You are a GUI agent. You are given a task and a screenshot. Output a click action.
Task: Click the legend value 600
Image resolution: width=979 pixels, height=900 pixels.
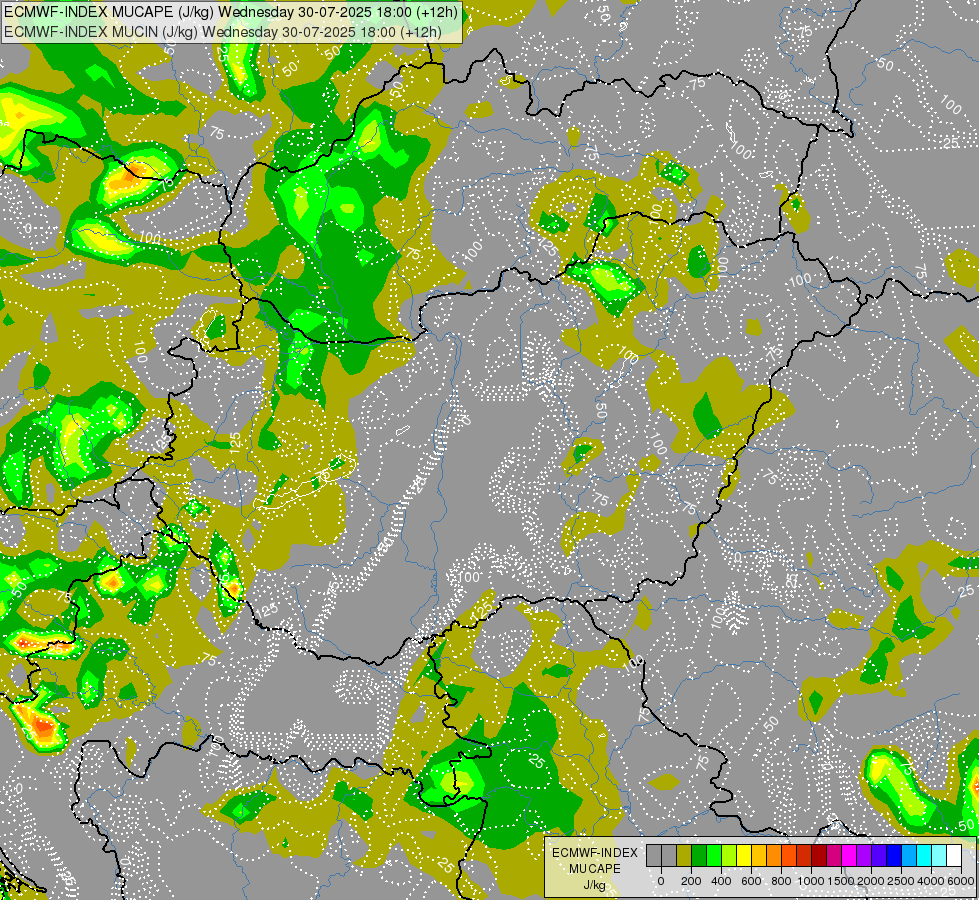(x=751, y=881)
